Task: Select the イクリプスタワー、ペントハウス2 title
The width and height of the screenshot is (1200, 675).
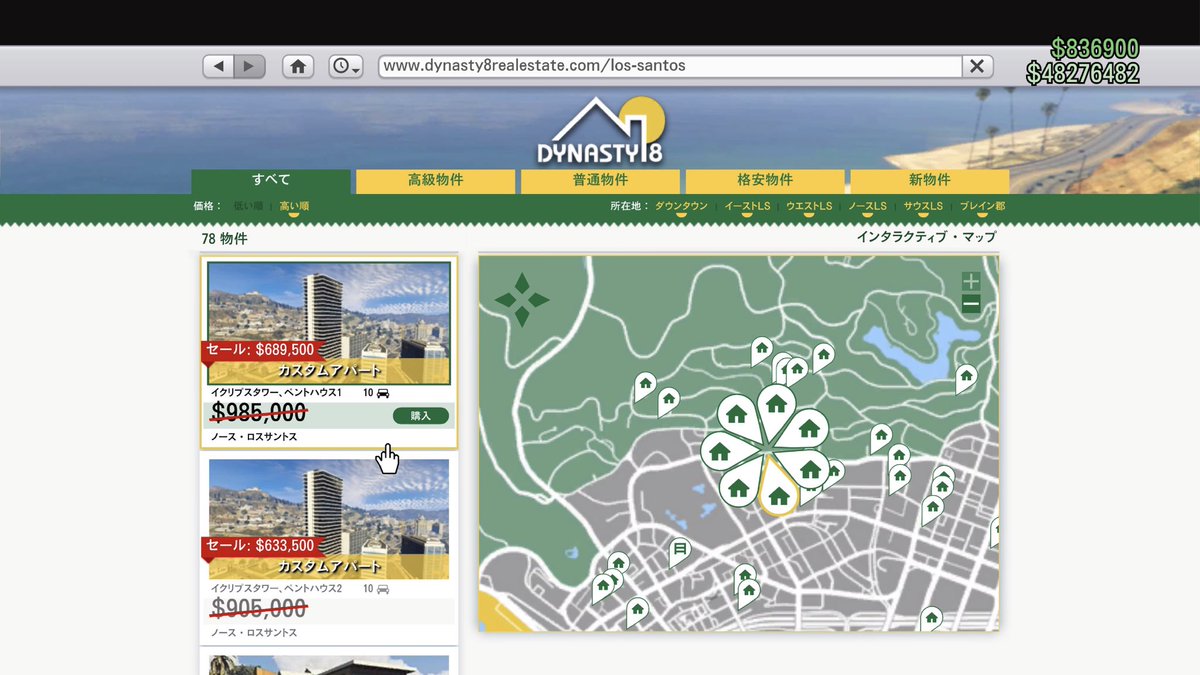Action: (276, 589)
